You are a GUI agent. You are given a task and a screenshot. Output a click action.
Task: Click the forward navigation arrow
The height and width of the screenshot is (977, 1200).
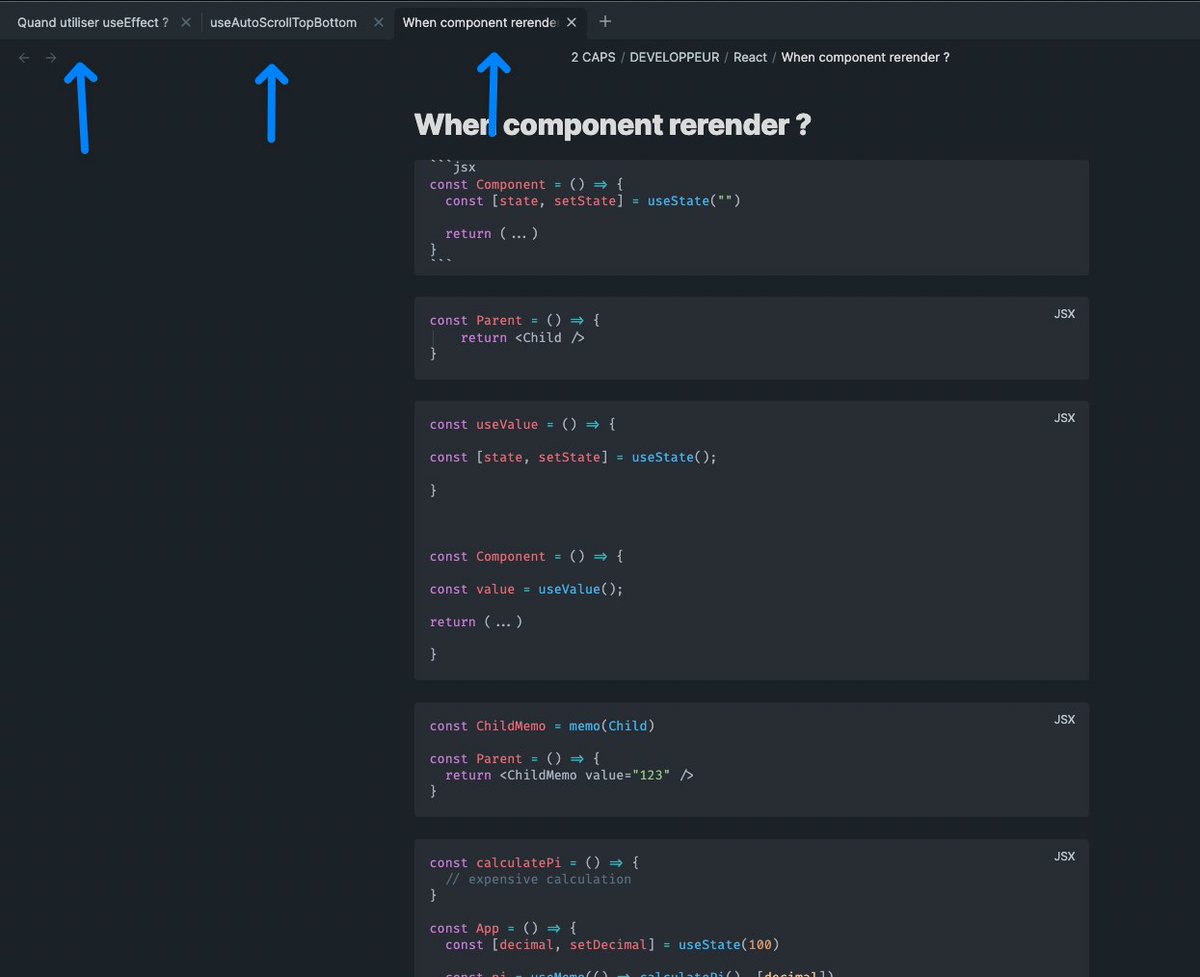pyautogui.click(x=50, y=57)
